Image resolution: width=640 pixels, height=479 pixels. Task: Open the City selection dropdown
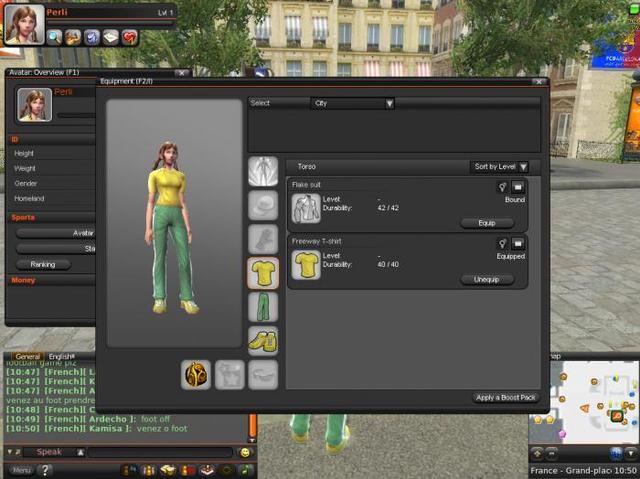353,103
